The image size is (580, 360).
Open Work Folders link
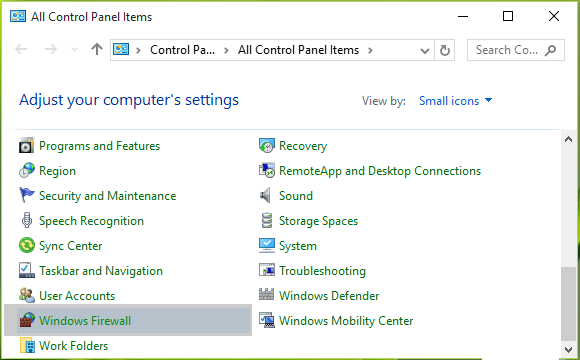[x=74, y=346]
